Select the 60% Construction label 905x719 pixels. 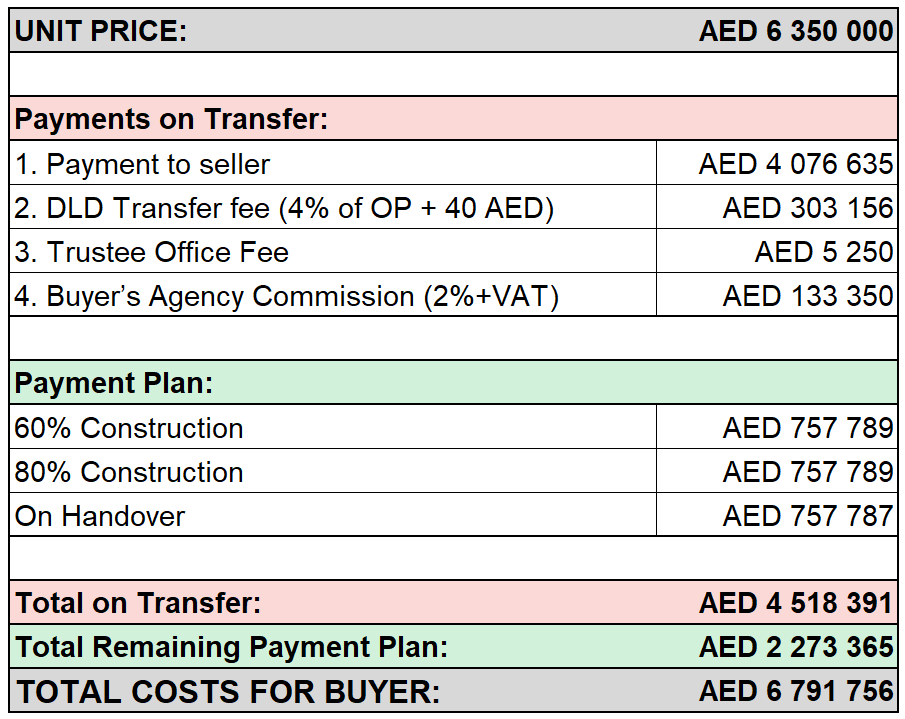(x=129, y=428)
